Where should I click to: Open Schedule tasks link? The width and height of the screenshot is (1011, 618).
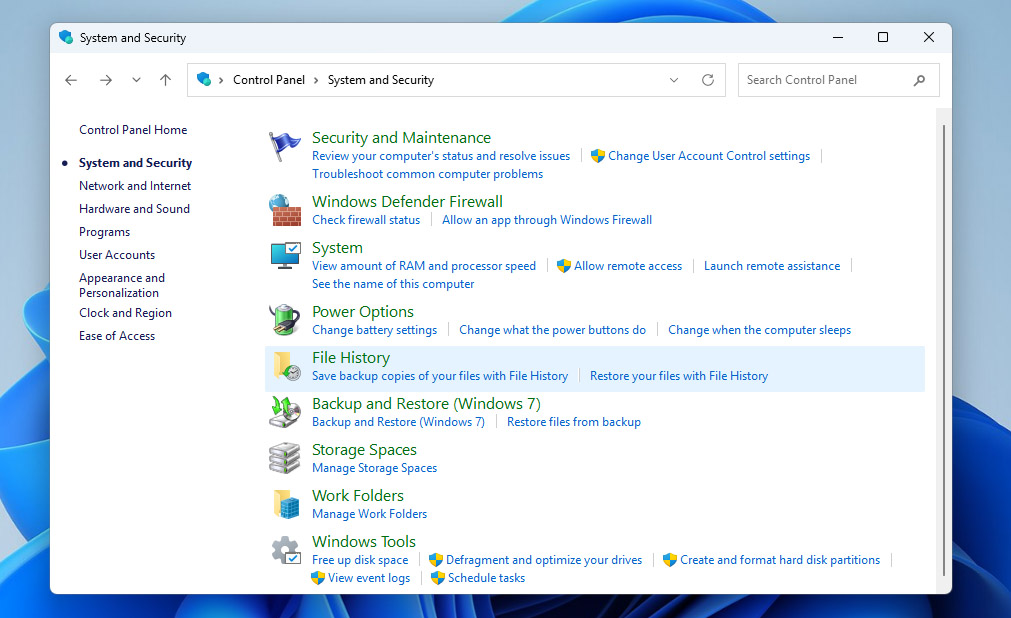[x=486, y=578]
